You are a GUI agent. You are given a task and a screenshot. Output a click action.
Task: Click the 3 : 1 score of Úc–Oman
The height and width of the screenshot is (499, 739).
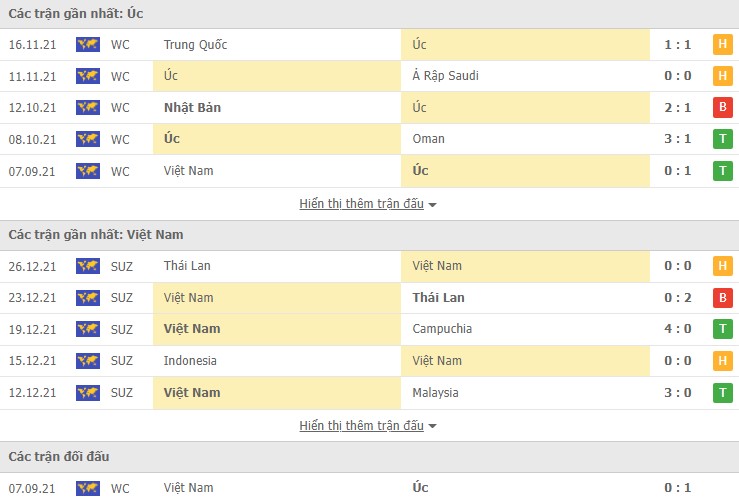(x=677, y=139)
